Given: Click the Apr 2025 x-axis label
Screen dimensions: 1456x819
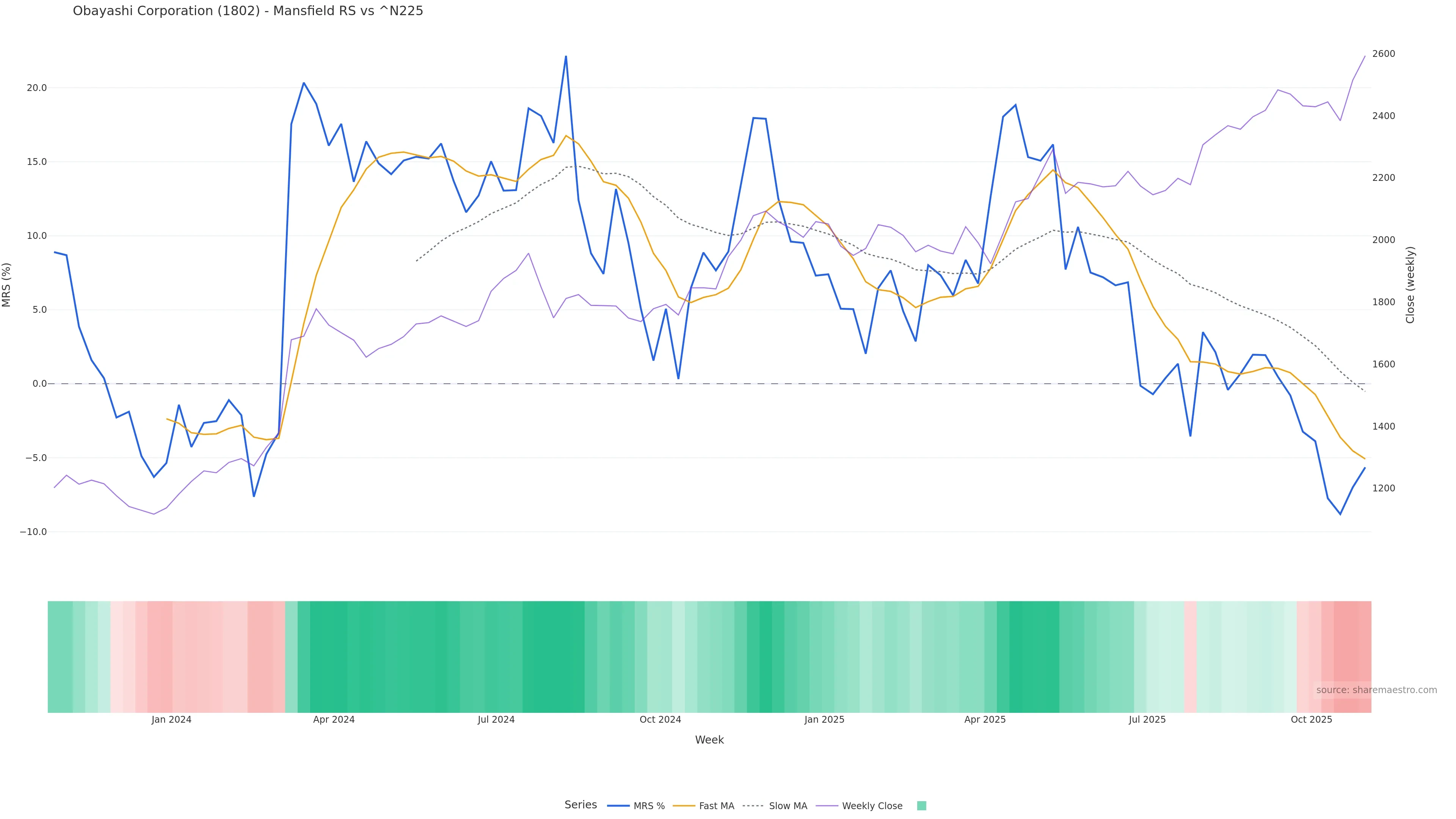Looking at the screenshot, I should pos(985,720).
